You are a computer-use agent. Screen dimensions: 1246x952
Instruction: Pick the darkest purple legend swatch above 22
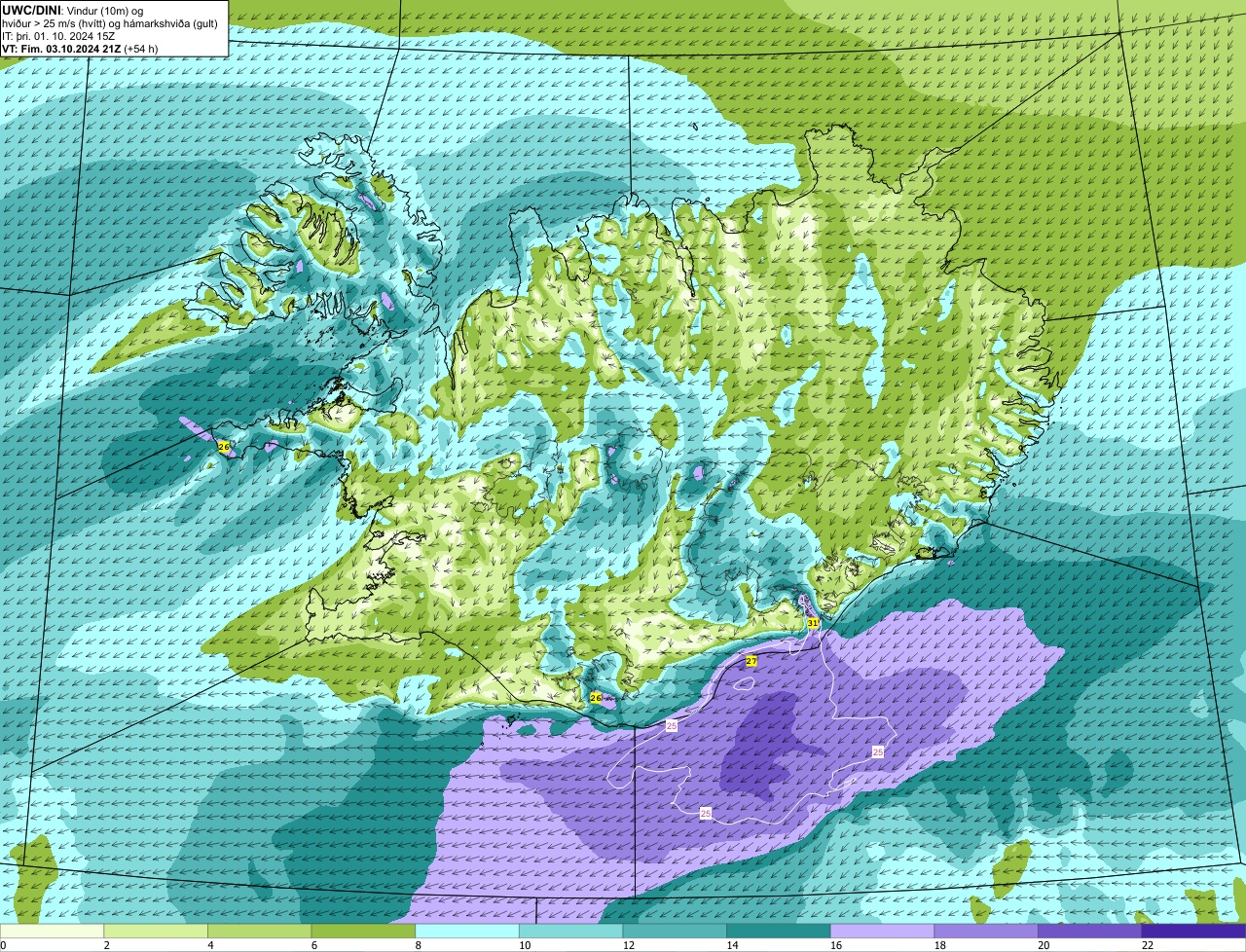pos(1193,932)
